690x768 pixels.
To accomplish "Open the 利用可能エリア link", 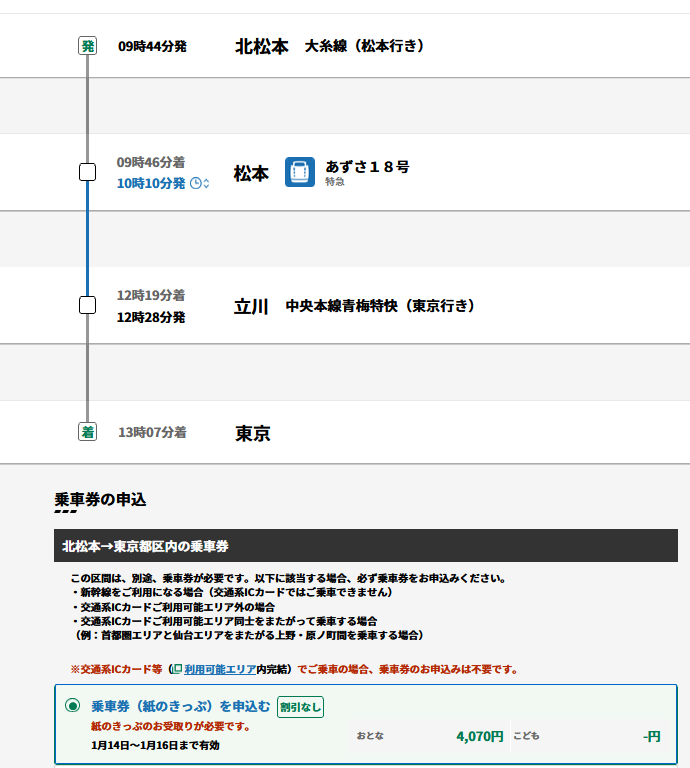I will click(x=220, y=669).
